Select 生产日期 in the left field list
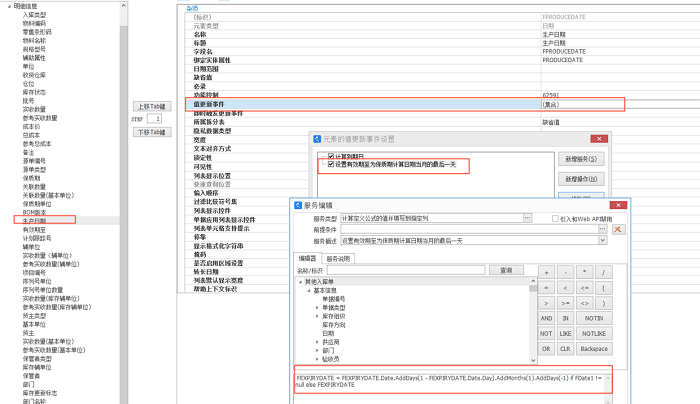 (35, 219)
